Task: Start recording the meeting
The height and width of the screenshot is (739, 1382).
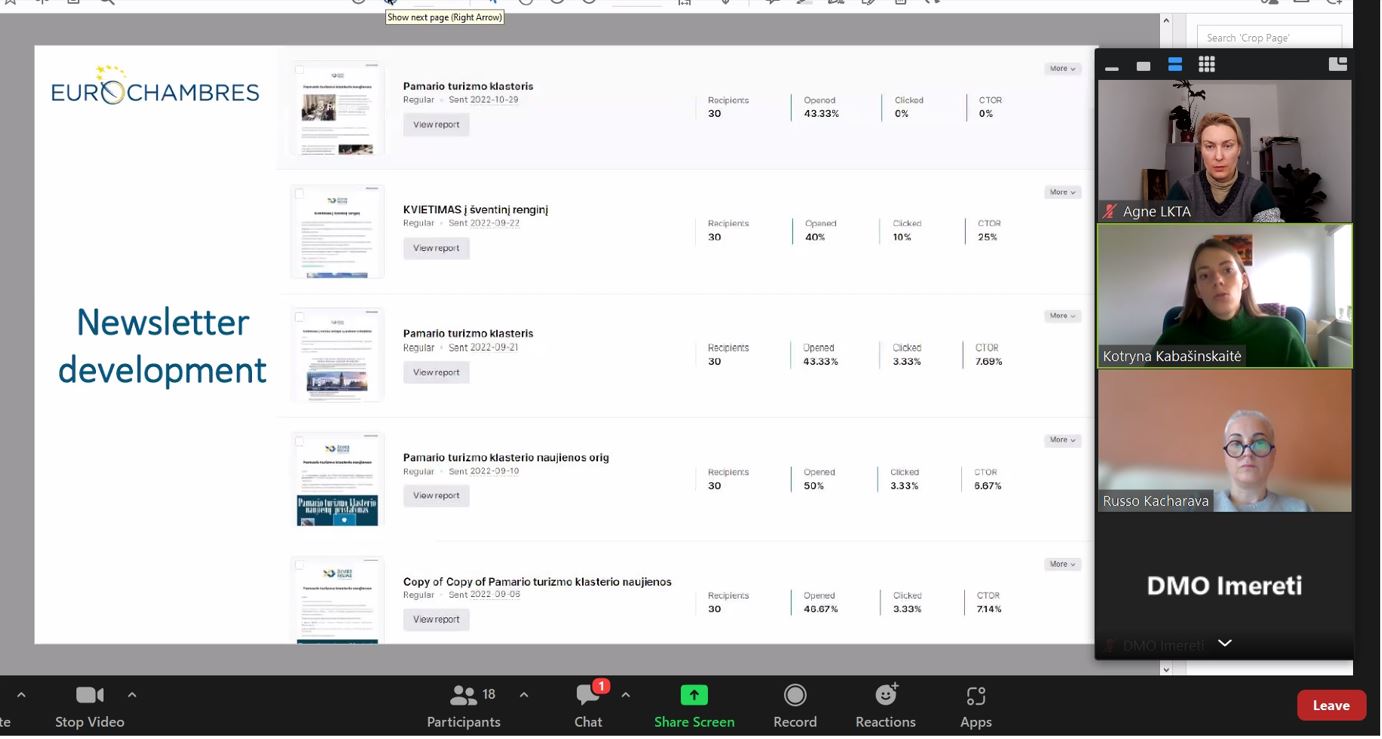Action: click(795, 705)
